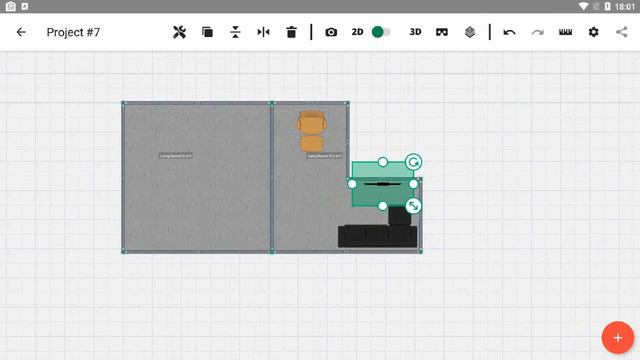Tap the red add button
The height and width of the screenshot is (360, 640).
tap(618, 338)
